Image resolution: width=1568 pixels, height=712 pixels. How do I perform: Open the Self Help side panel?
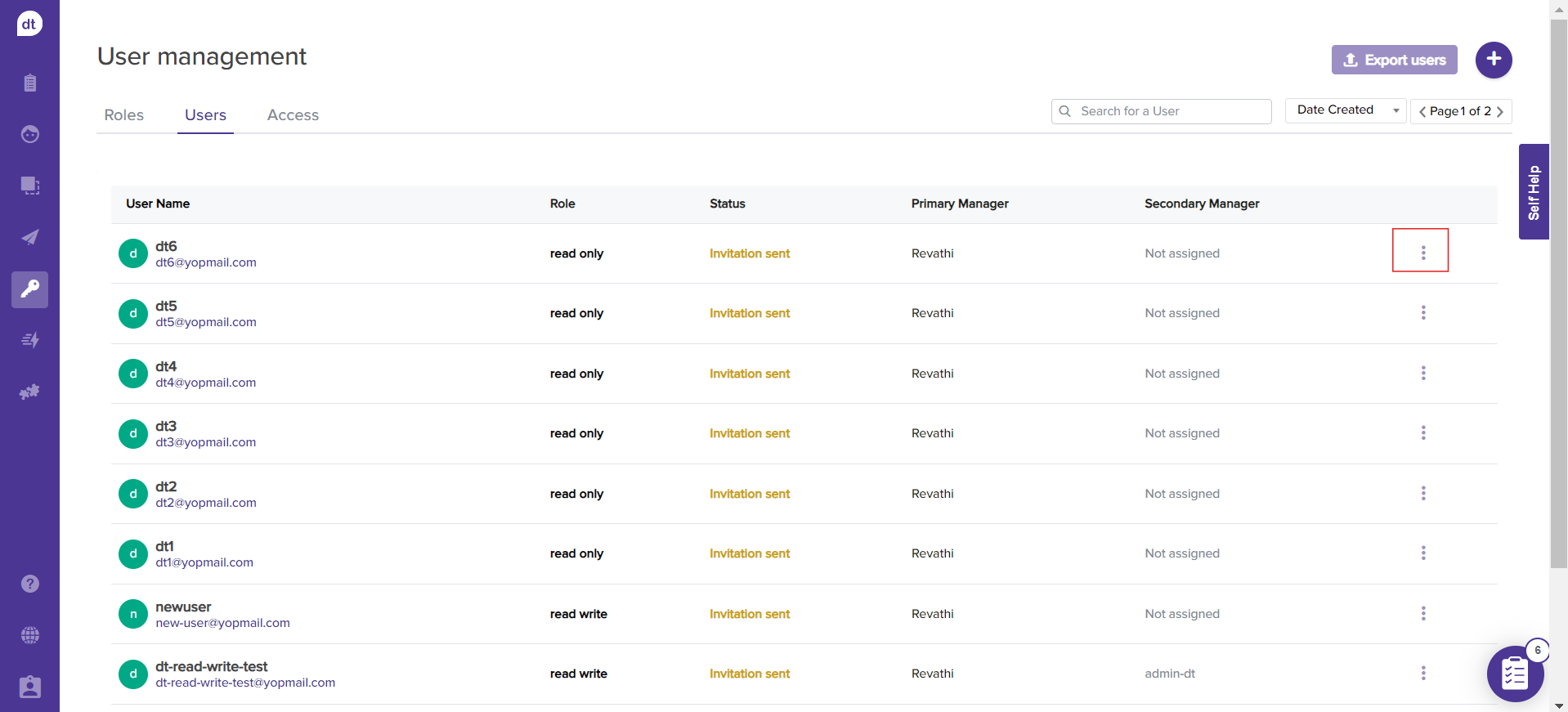[1533, 192]
